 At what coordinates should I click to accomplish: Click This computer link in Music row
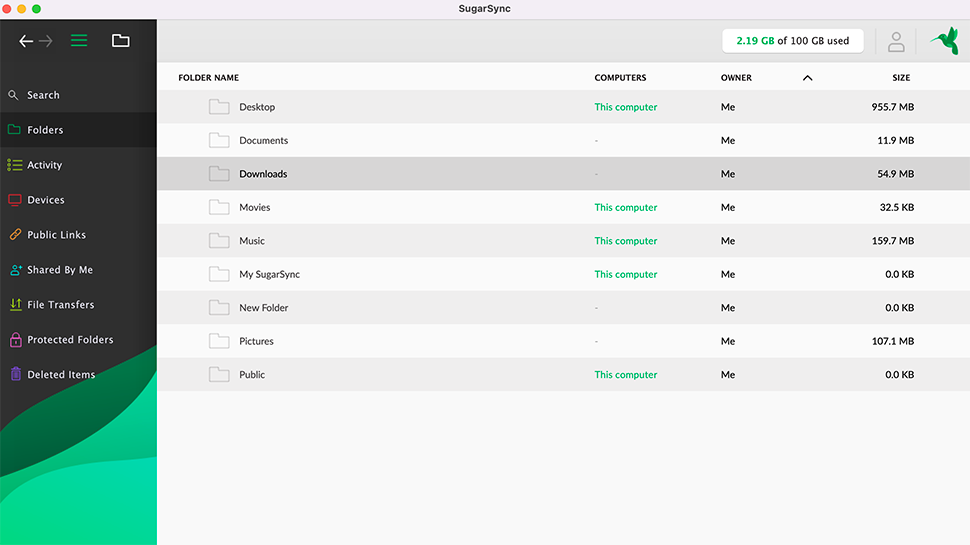(x=625, y=241)
